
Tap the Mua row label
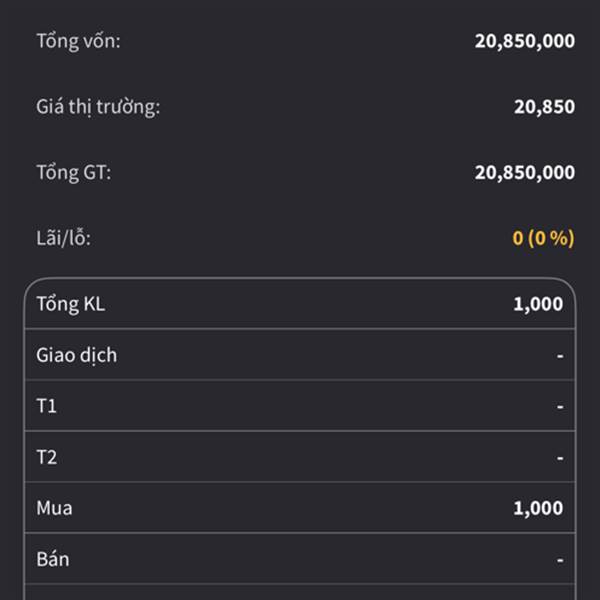54,508
